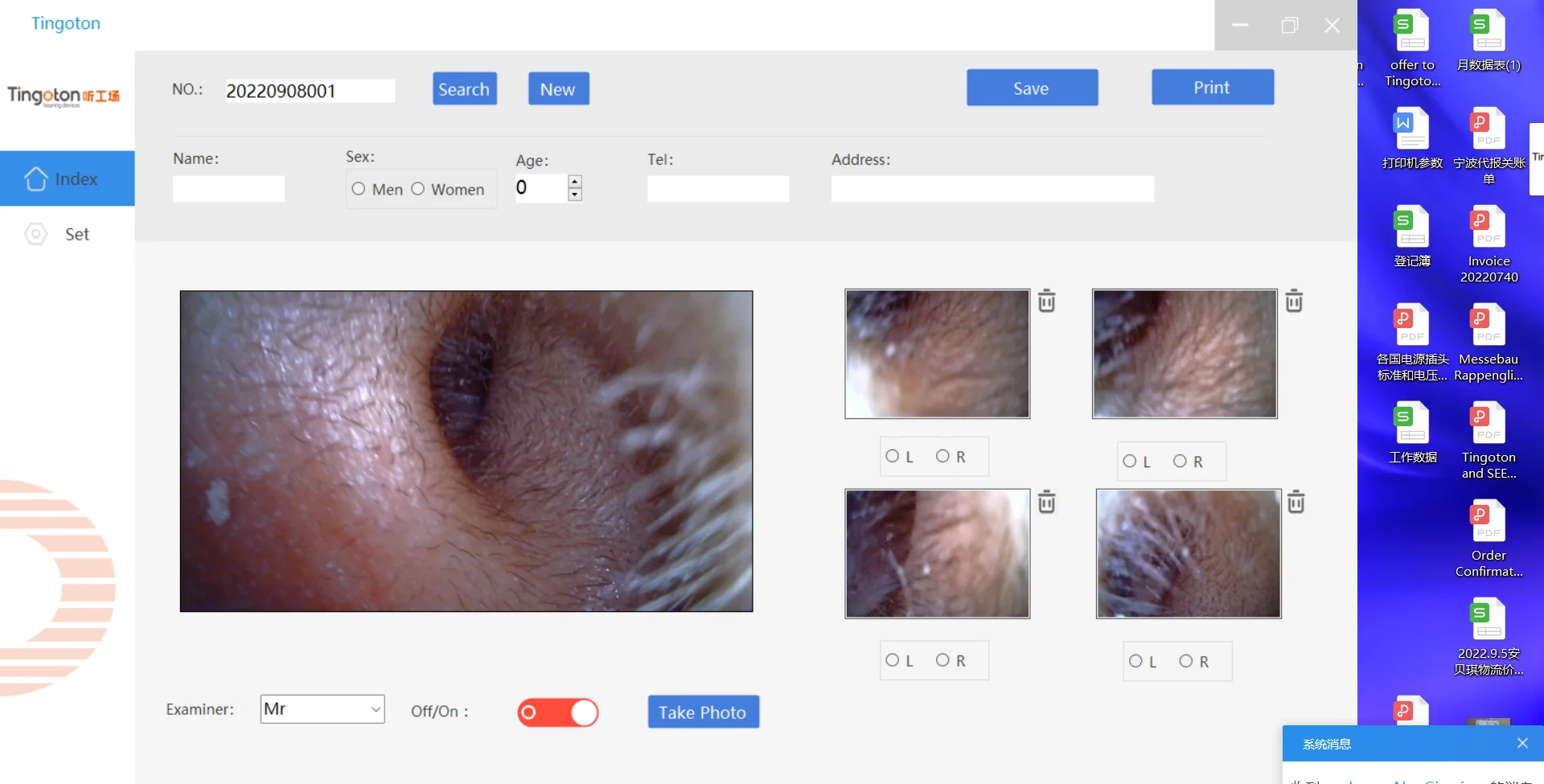Image resolution: width=1544 pixels, height=784 pixels.
Task: Click the Tingoton logo in the sidebar
Action: coord(64,96)
